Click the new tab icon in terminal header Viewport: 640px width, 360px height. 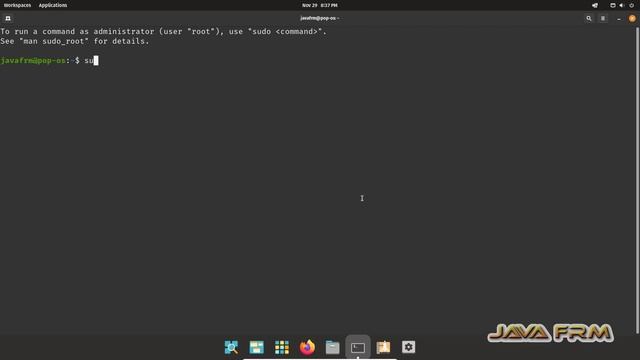click(x=8, y=18)
